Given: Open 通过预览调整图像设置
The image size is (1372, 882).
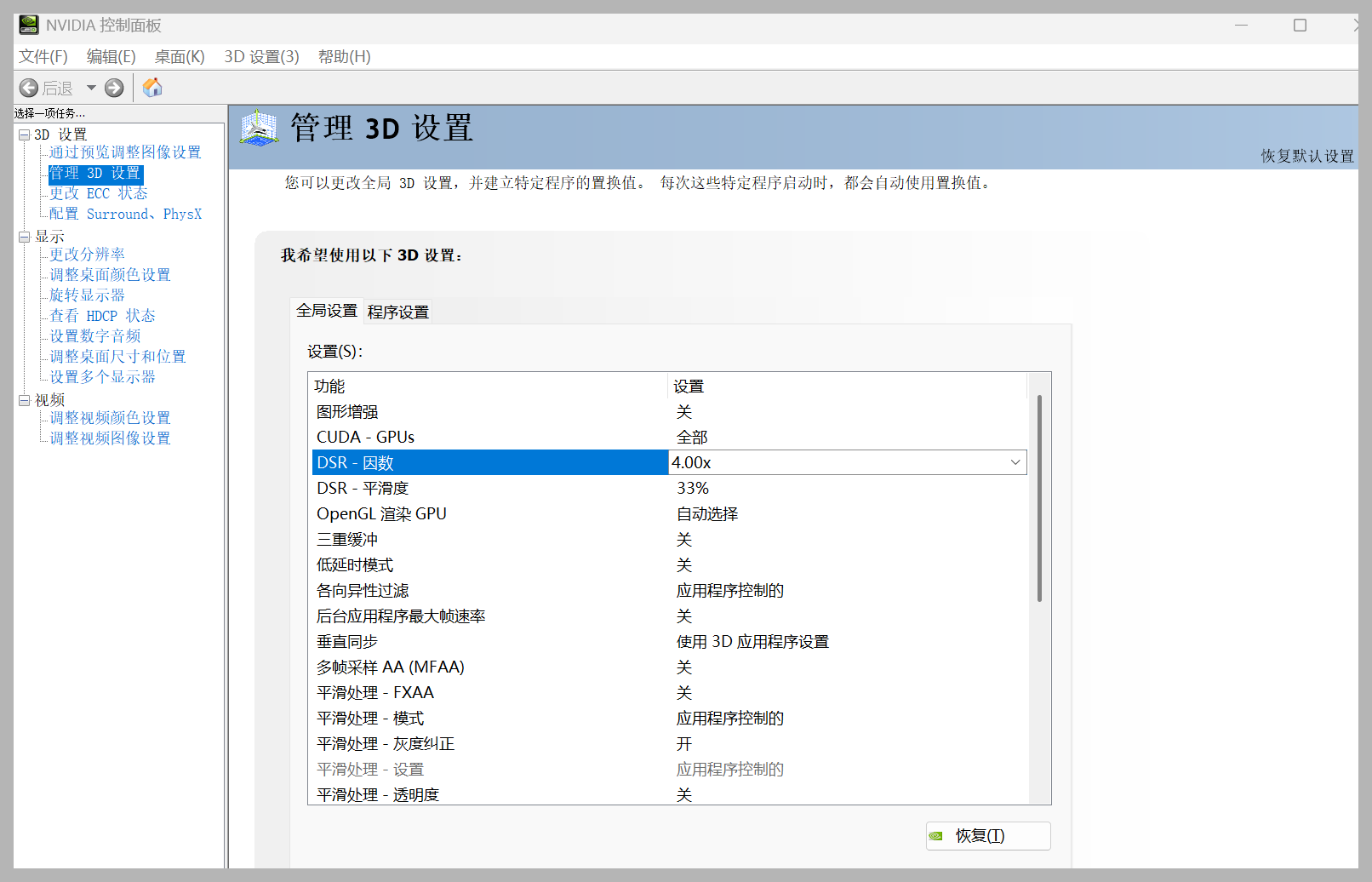Looking at the screenshot, I should (x=125, y=152).
